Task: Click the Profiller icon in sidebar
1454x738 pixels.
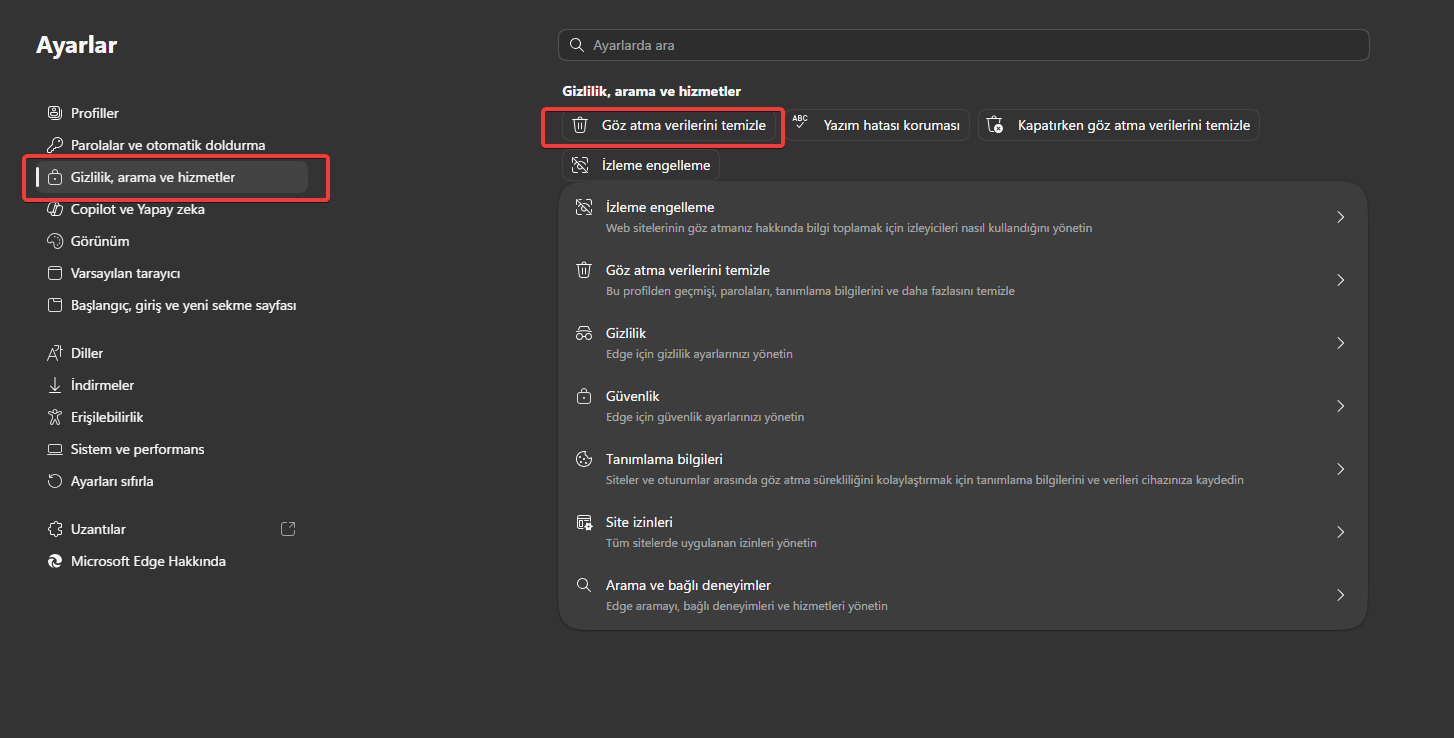Action: (55, 113)
